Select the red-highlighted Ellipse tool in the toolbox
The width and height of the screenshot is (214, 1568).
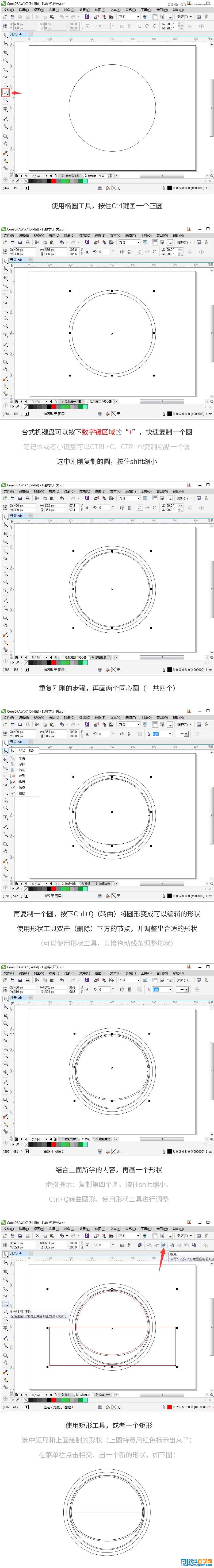point(6,93)
